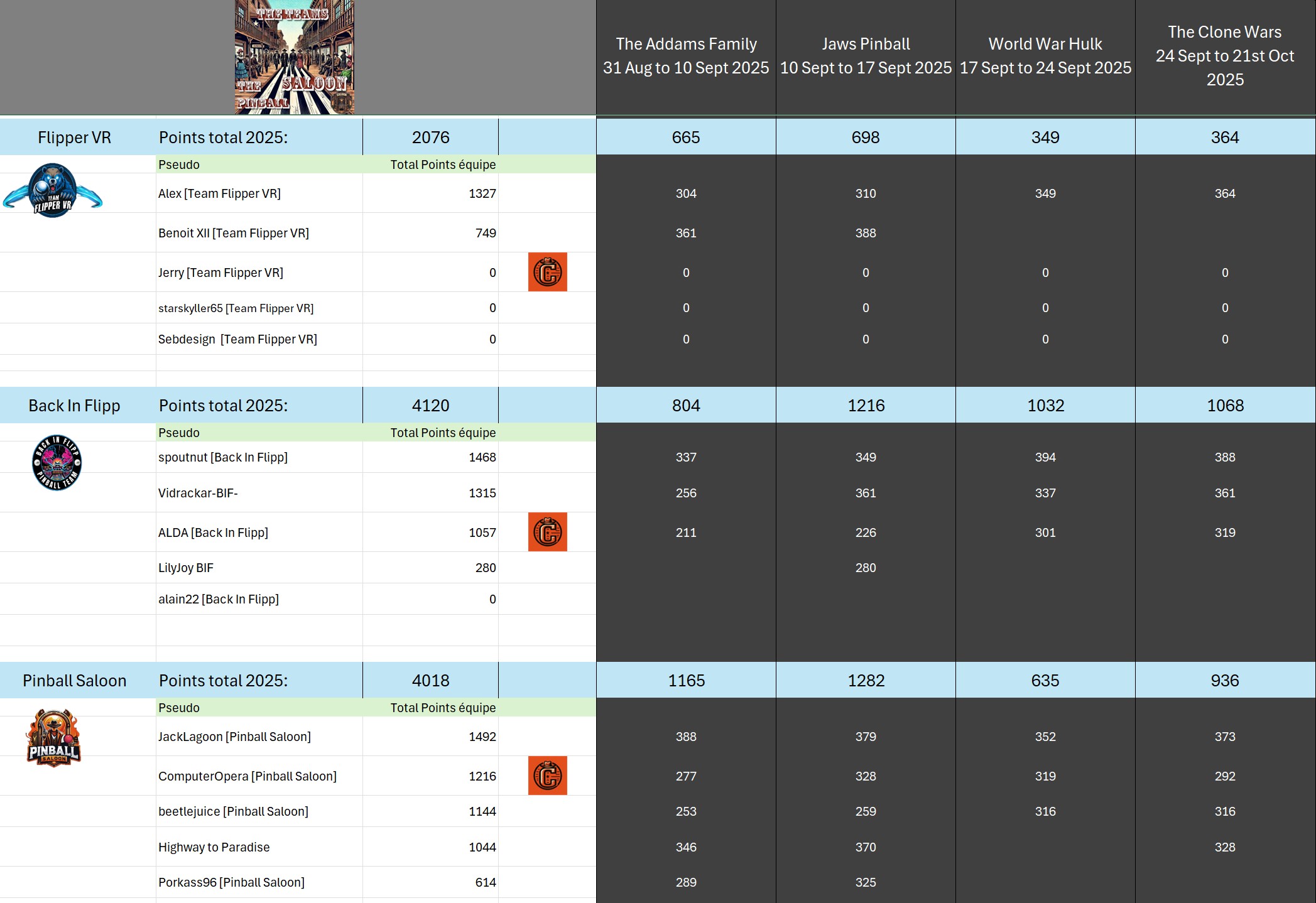Select the Jaws Pinball column header
The width and height of the screenshot is (1316, 903).
click(x=866, y=57)
